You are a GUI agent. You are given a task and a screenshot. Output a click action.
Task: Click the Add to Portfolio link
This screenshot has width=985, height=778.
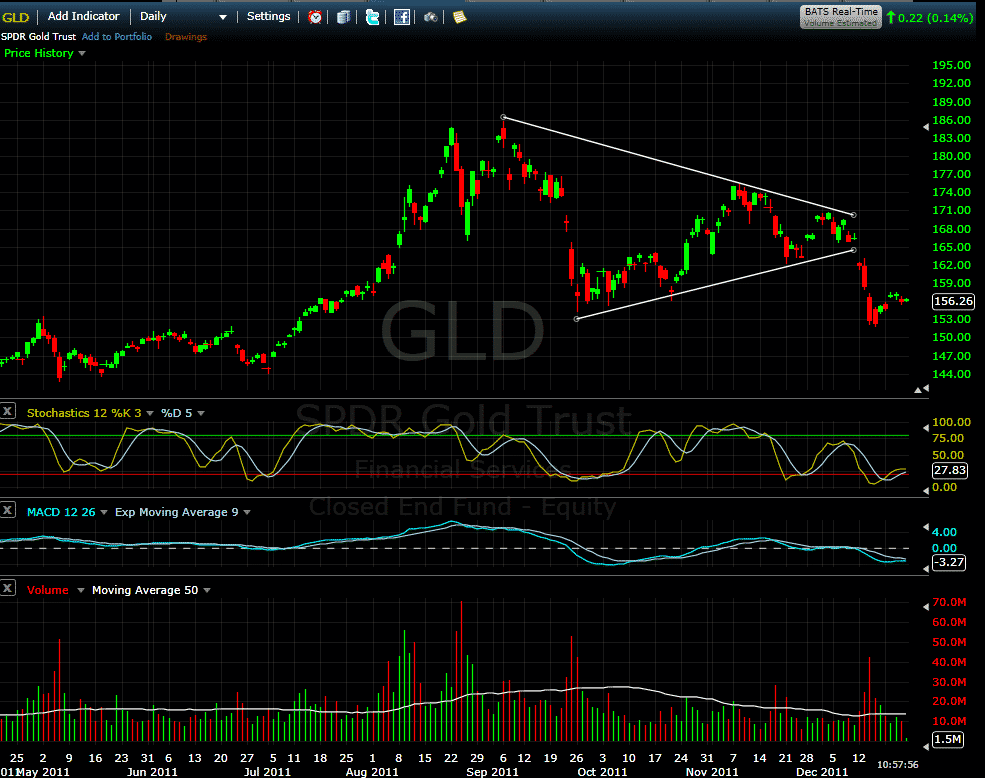coord(117,36)
